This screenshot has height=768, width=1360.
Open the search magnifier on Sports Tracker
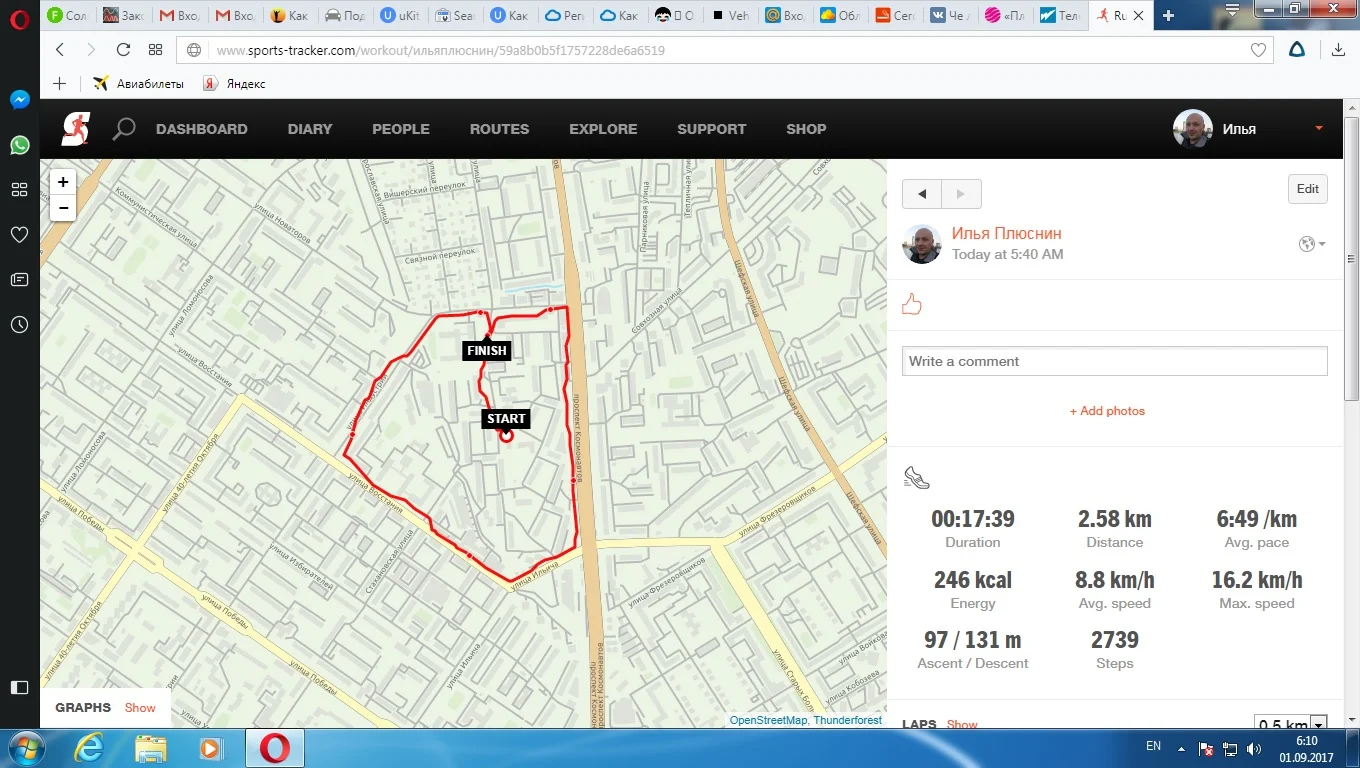click(124, 129)
